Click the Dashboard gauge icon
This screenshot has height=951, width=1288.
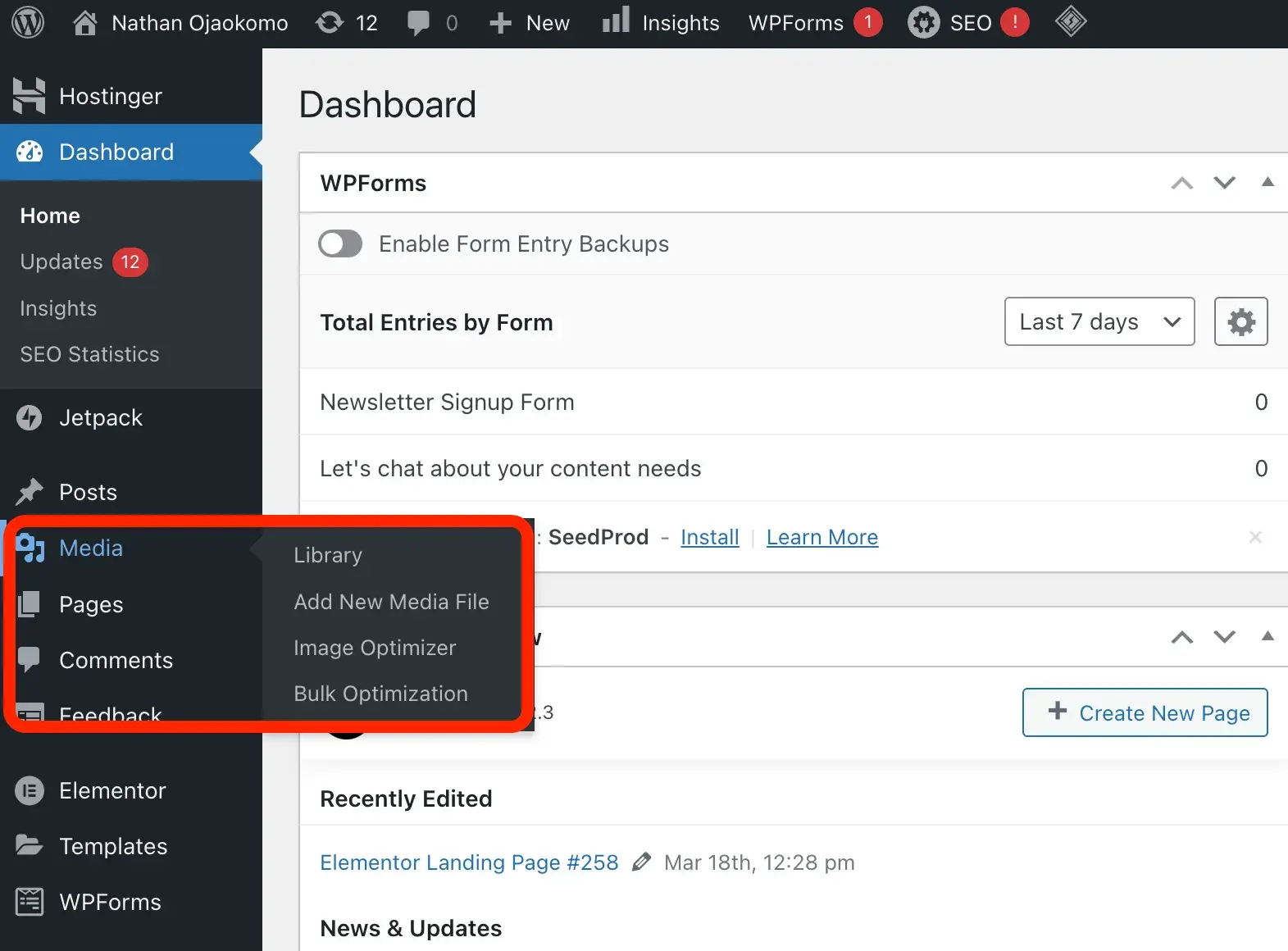(x=30, y=152)
